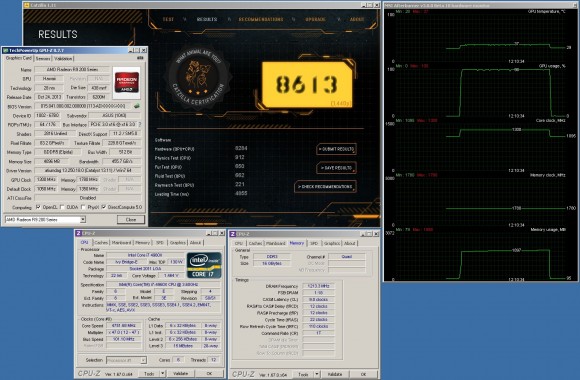Click OK in the CPU-Z processor window
The height and width of the screenshot is (380, 580).
point(209,374)
